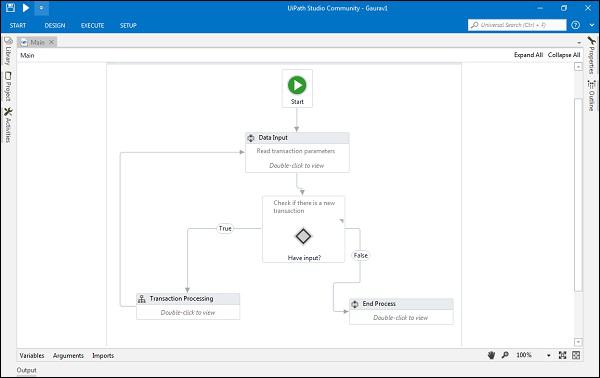Click 'Double-click to view' in End Process
This screenshot has height=378, width=600.
(x=400, y=318)
